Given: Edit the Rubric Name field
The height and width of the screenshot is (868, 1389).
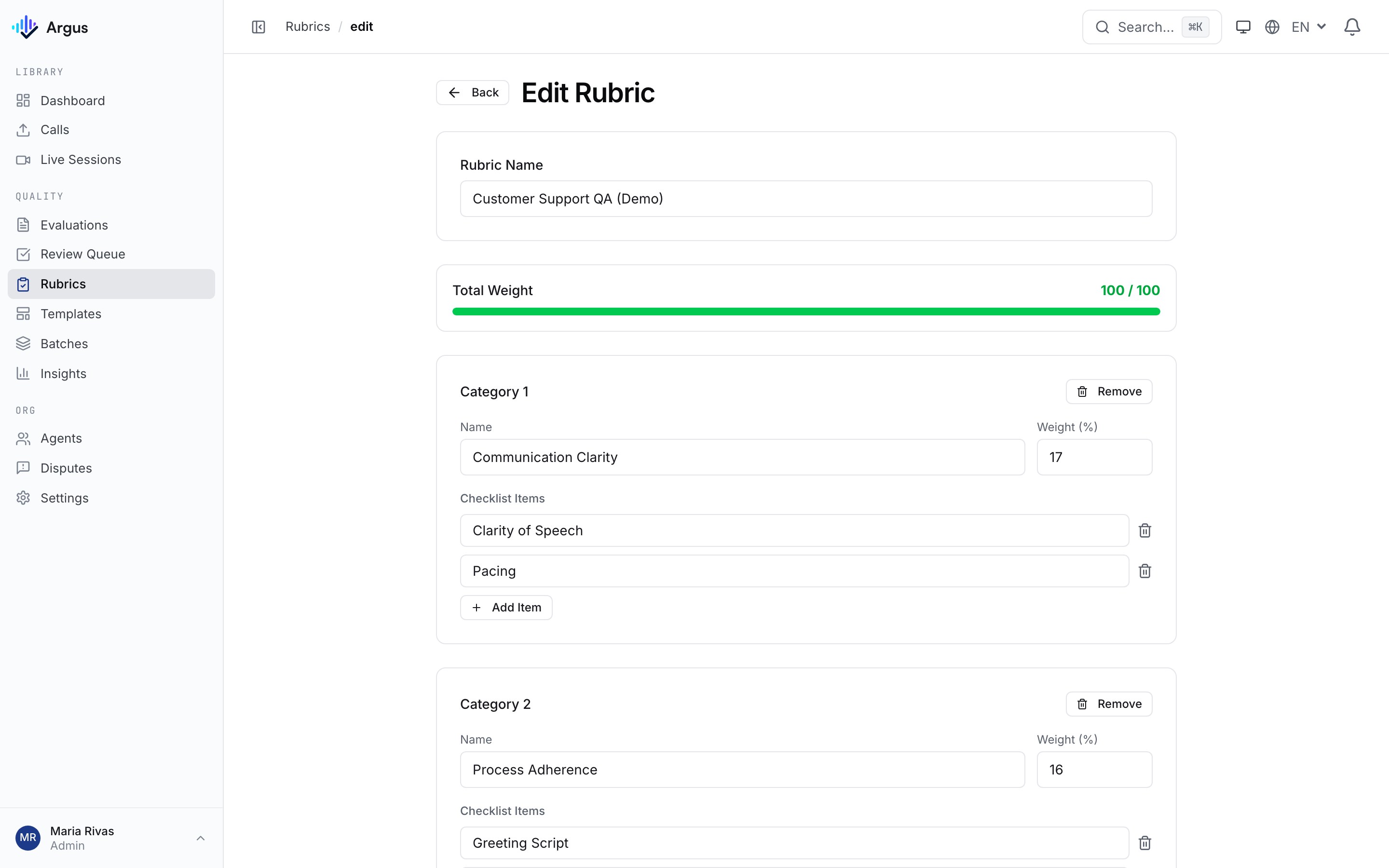Looking at the screenshot, I should (806, 199).
